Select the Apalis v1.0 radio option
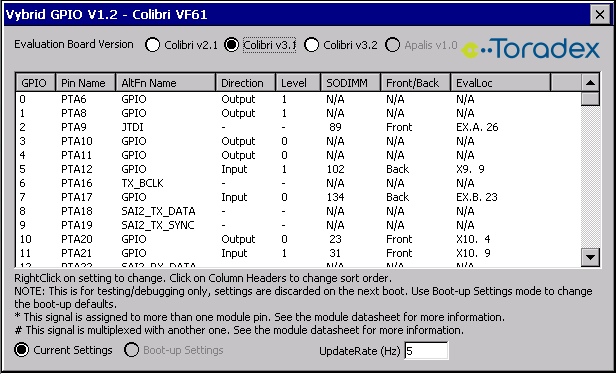616x374 pixels. (x=421, y=45)
